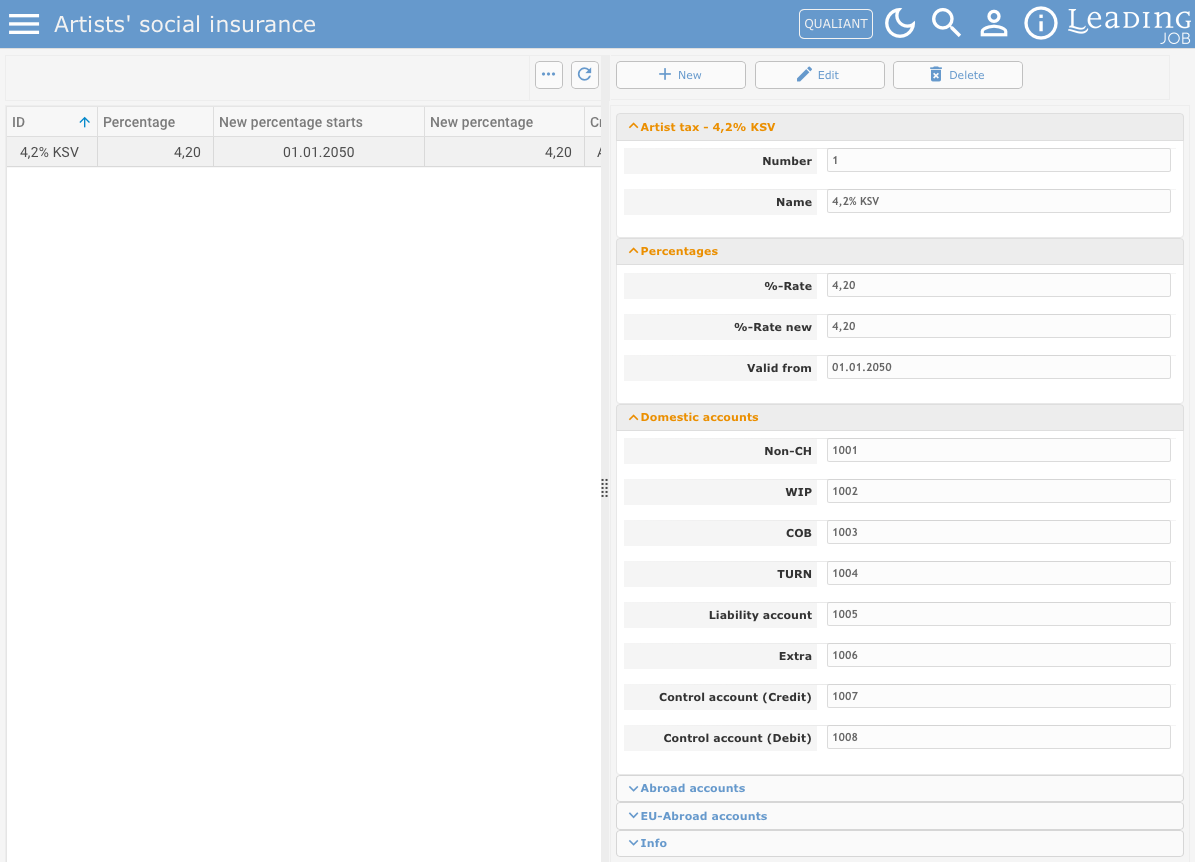1195x862 pixels.
Task: Click the QUALIANT button
Action: point(835,24)
